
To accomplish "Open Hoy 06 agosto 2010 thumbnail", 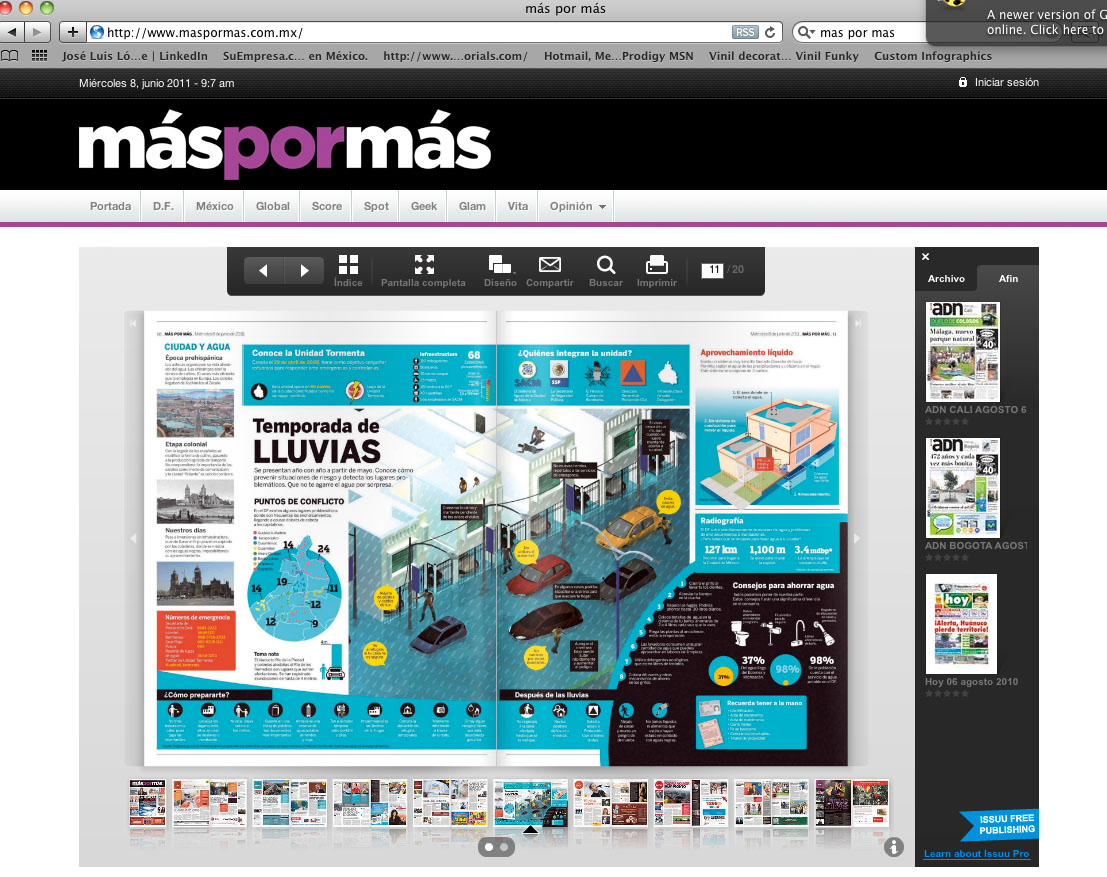I will 961,624.
